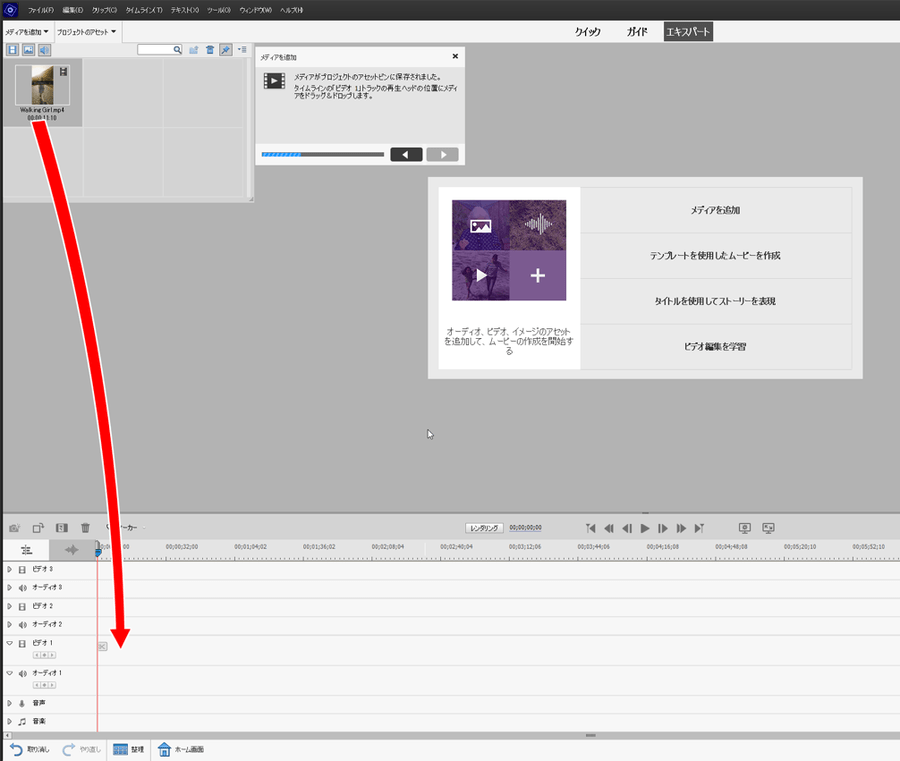
Task: Click タイトルを使用してストーリーを表現
Action: tap(715, 301)
